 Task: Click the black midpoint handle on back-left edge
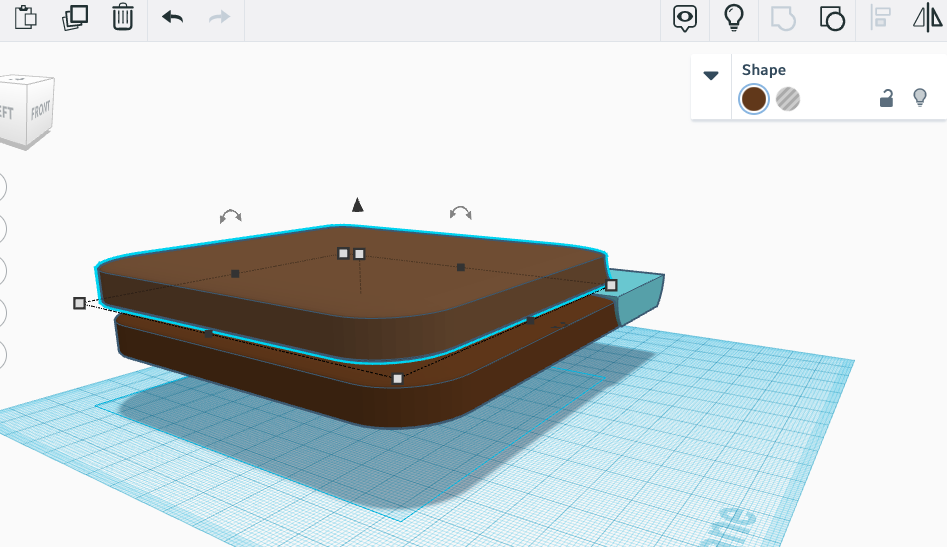click(x=235, y=274)
